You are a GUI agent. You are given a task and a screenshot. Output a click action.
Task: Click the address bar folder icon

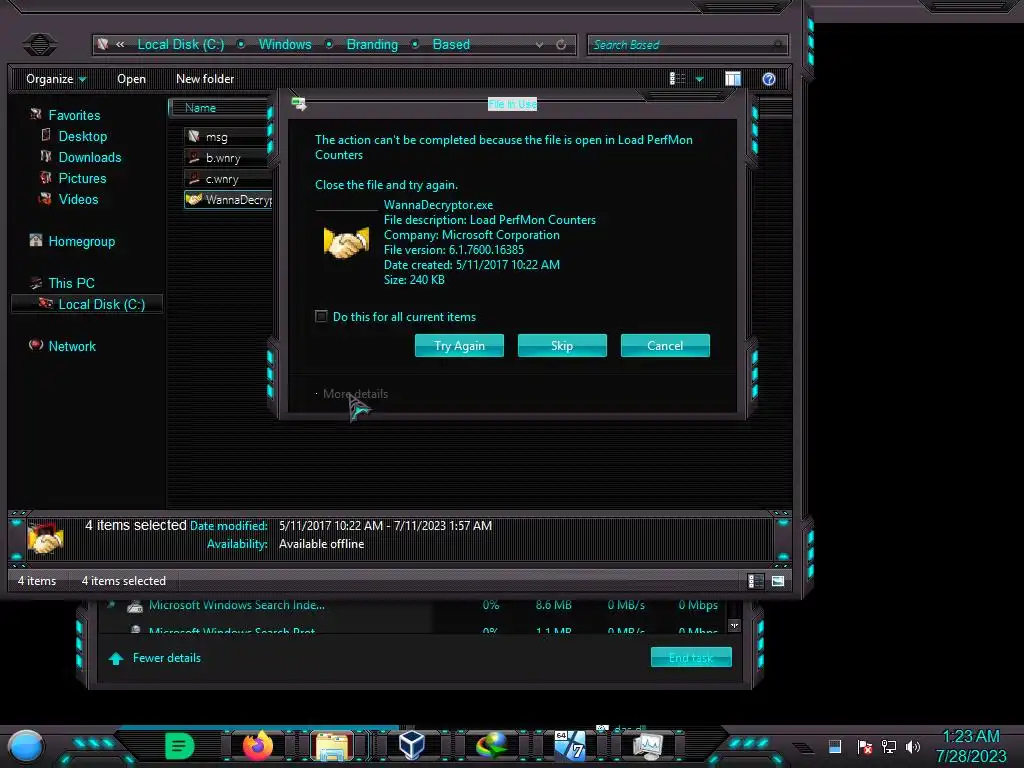(x=103, y=44)
